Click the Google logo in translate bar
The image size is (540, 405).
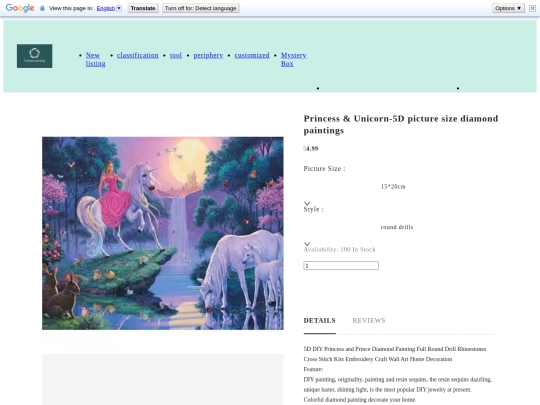(x=20, y=8)
